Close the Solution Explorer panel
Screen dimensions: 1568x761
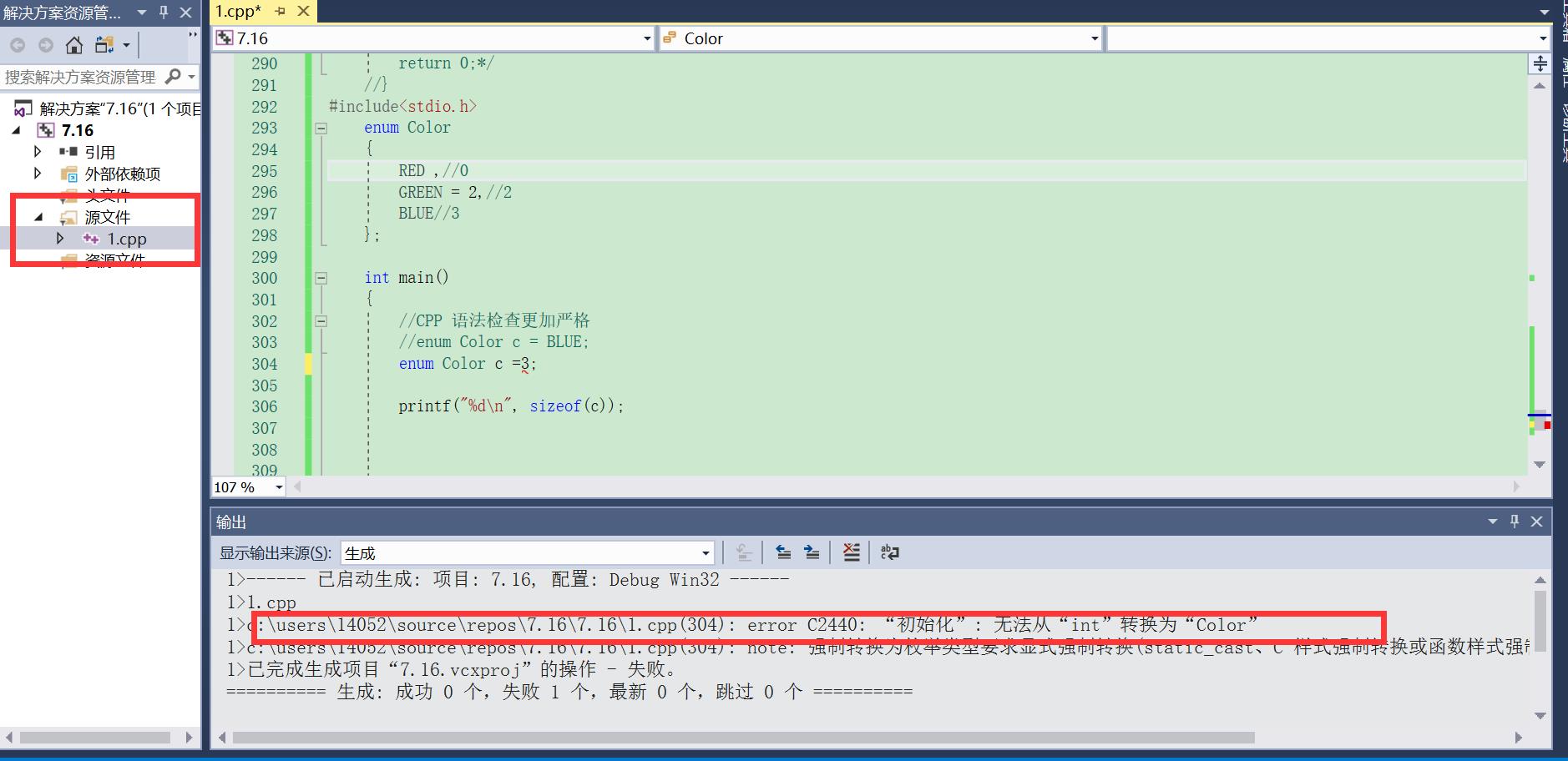(x=186, y=13)
